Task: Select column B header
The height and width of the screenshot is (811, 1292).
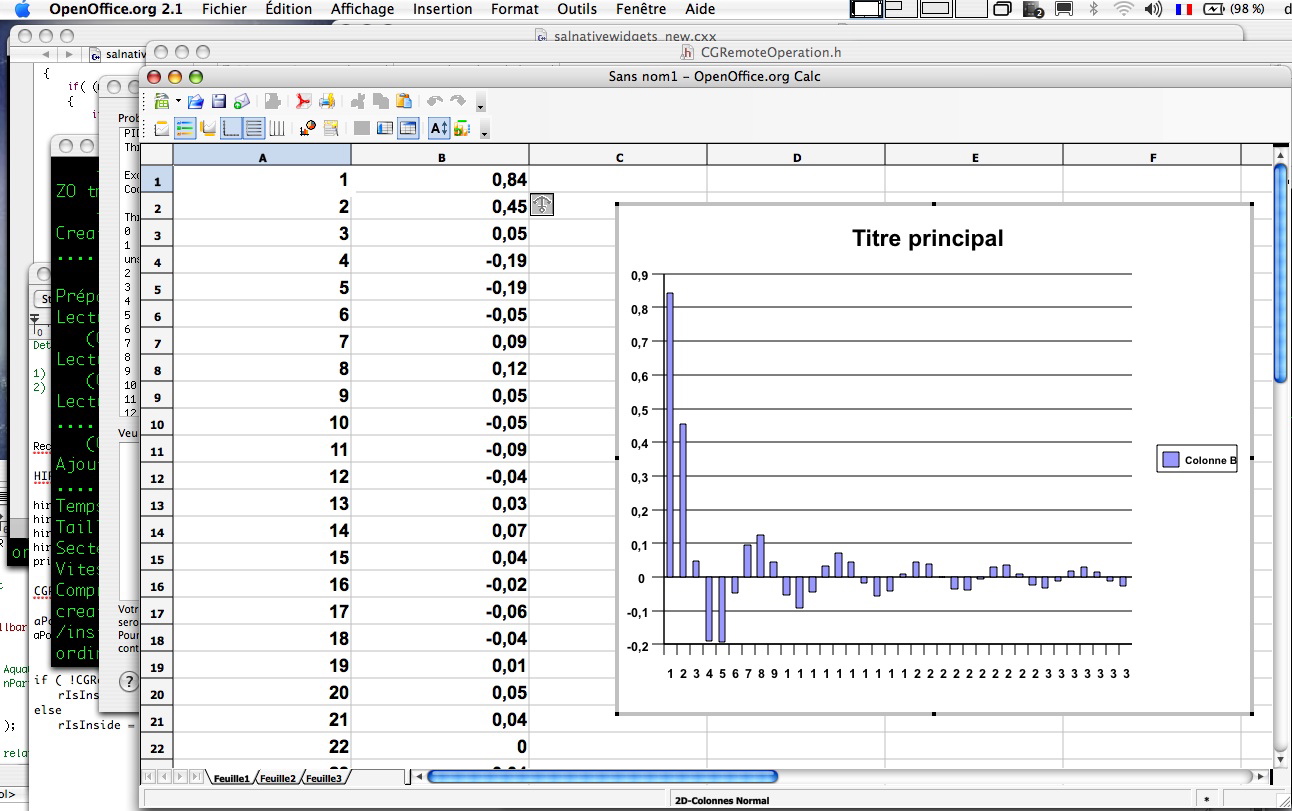Action: click(440, 157)
